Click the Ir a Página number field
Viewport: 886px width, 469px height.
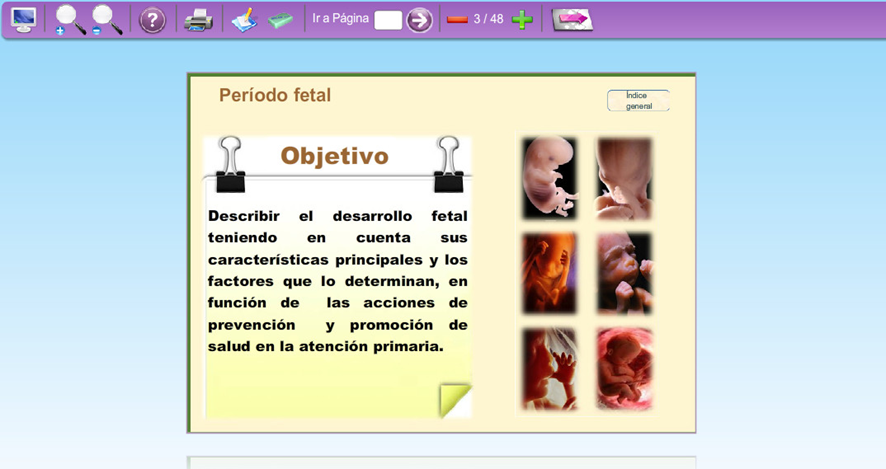pyautogui.click(x=388, y=20)
